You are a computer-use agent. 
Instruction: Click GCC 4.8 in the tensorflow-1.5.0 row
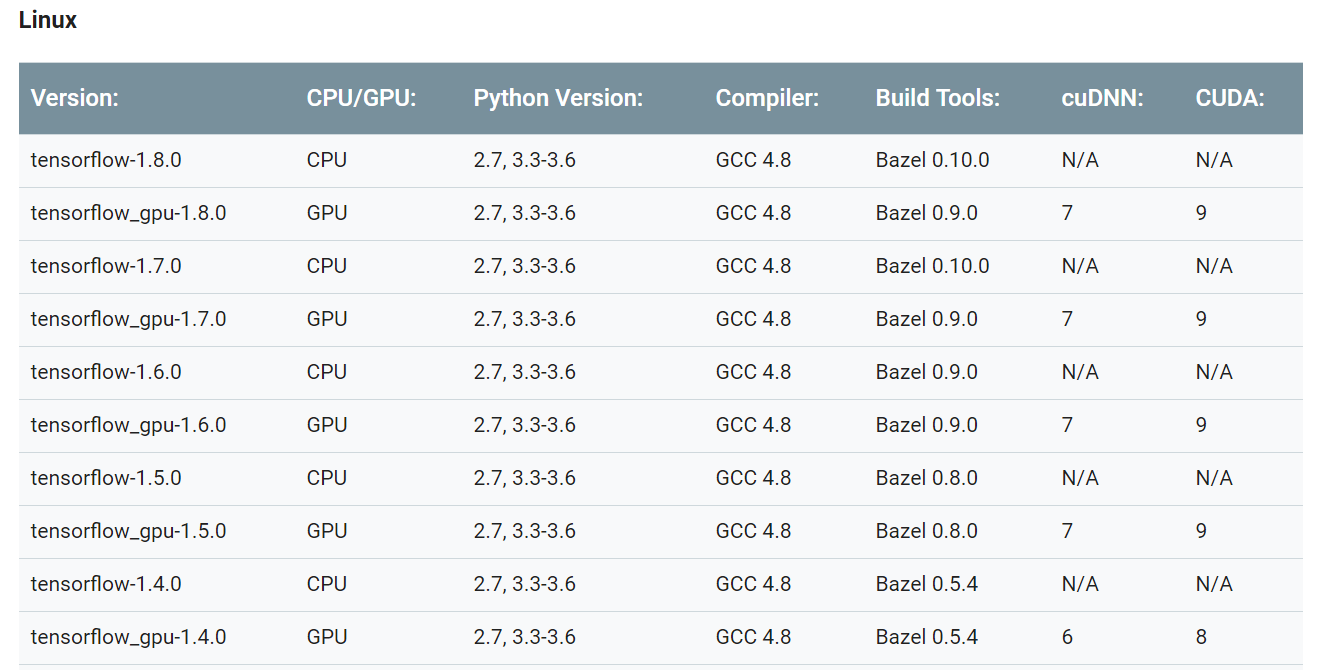click(753, 478)
